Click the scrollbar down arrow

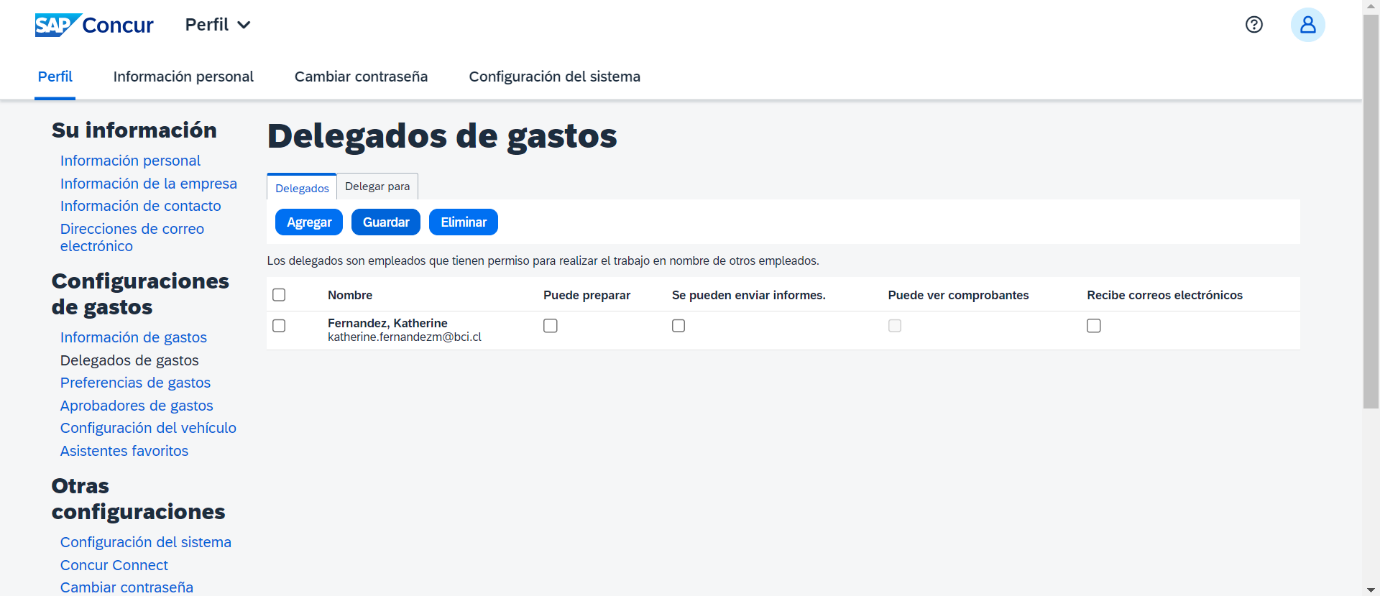[x=1371, y=588]
